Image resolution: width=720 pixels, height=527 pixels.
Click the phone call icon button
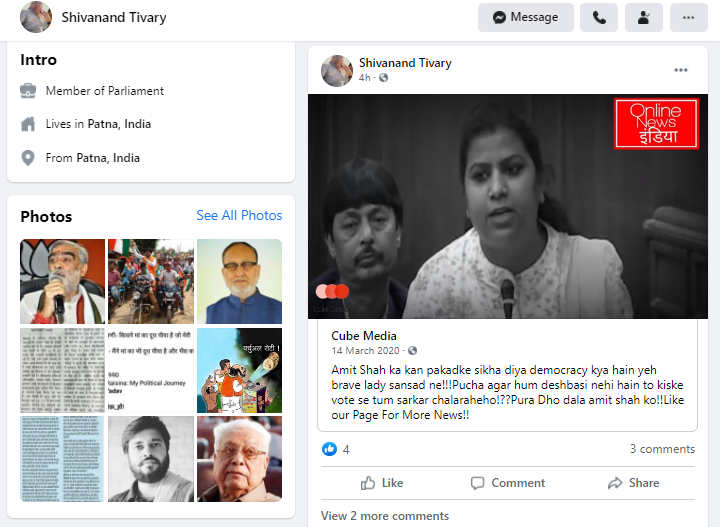(599, 17)
